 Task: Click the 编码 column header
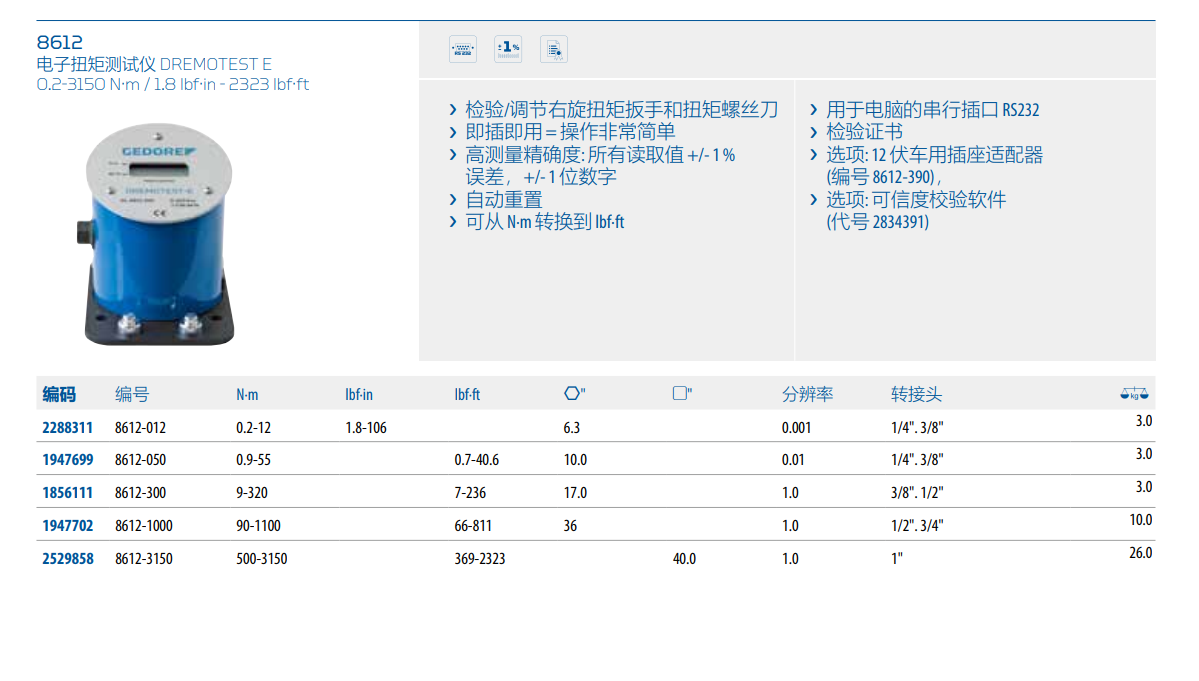[x=59, y=394]
